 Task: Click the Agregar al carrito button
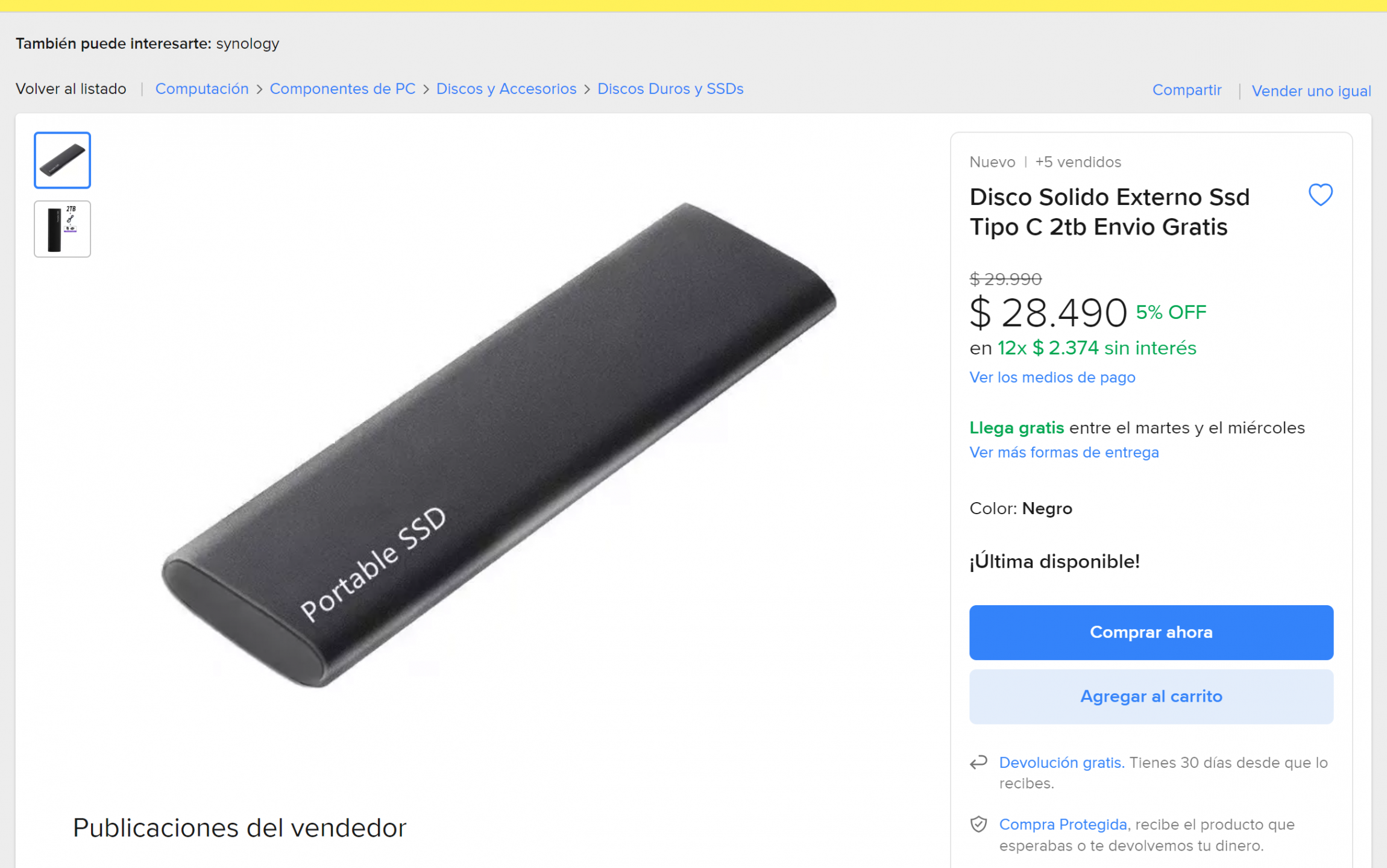(x=1151, y=696)
